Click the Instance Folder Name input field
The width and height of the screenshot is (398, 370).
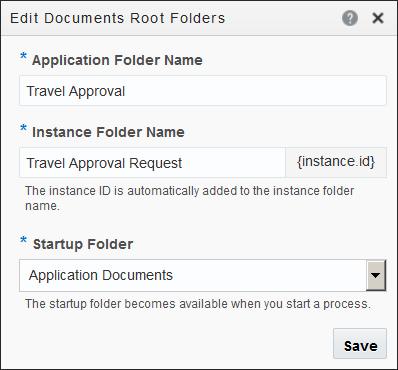(x=152, y=163)
